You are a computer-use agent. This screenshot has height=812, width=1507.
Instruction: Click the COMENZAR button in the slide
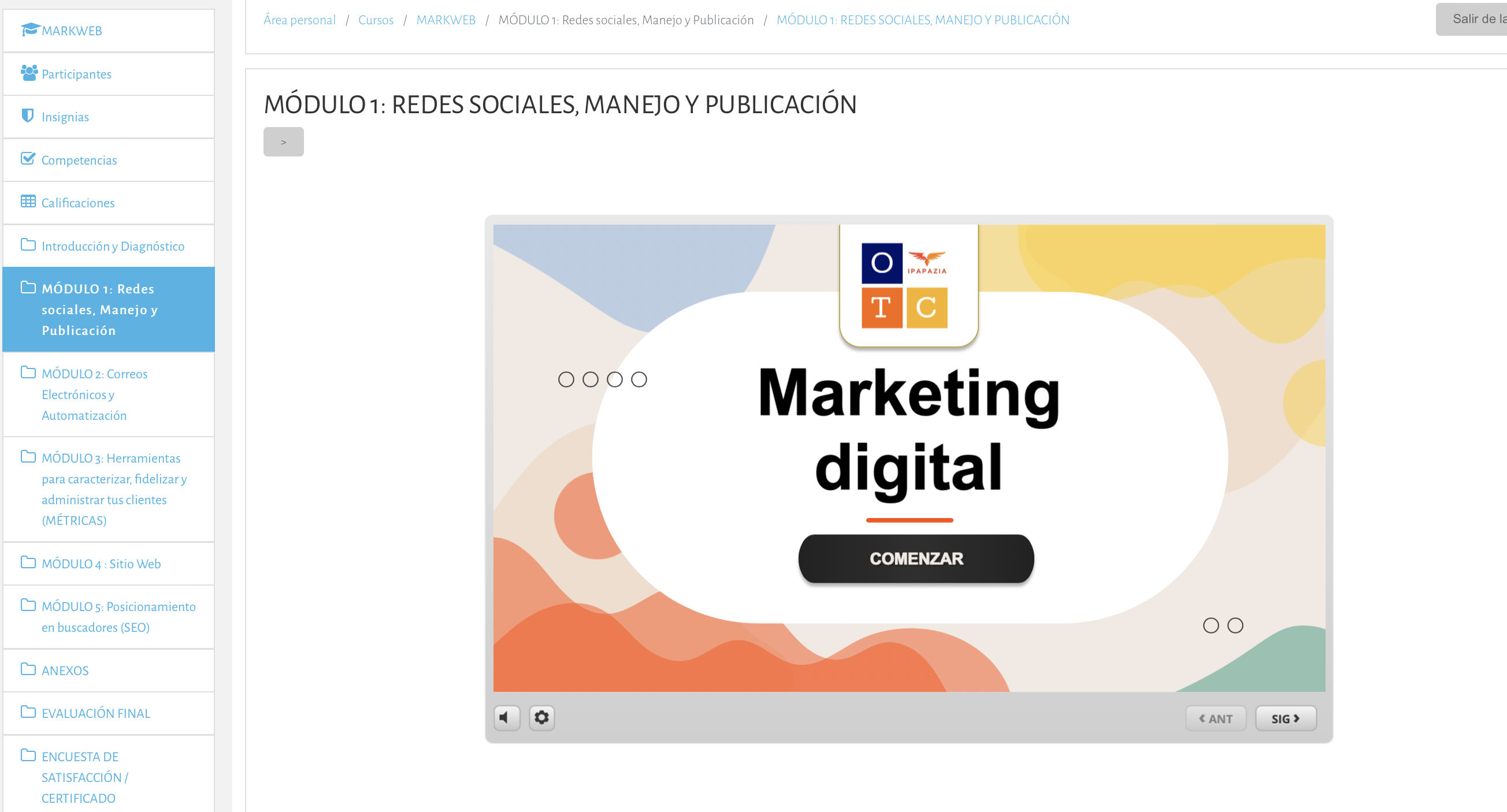coord(916,558)
